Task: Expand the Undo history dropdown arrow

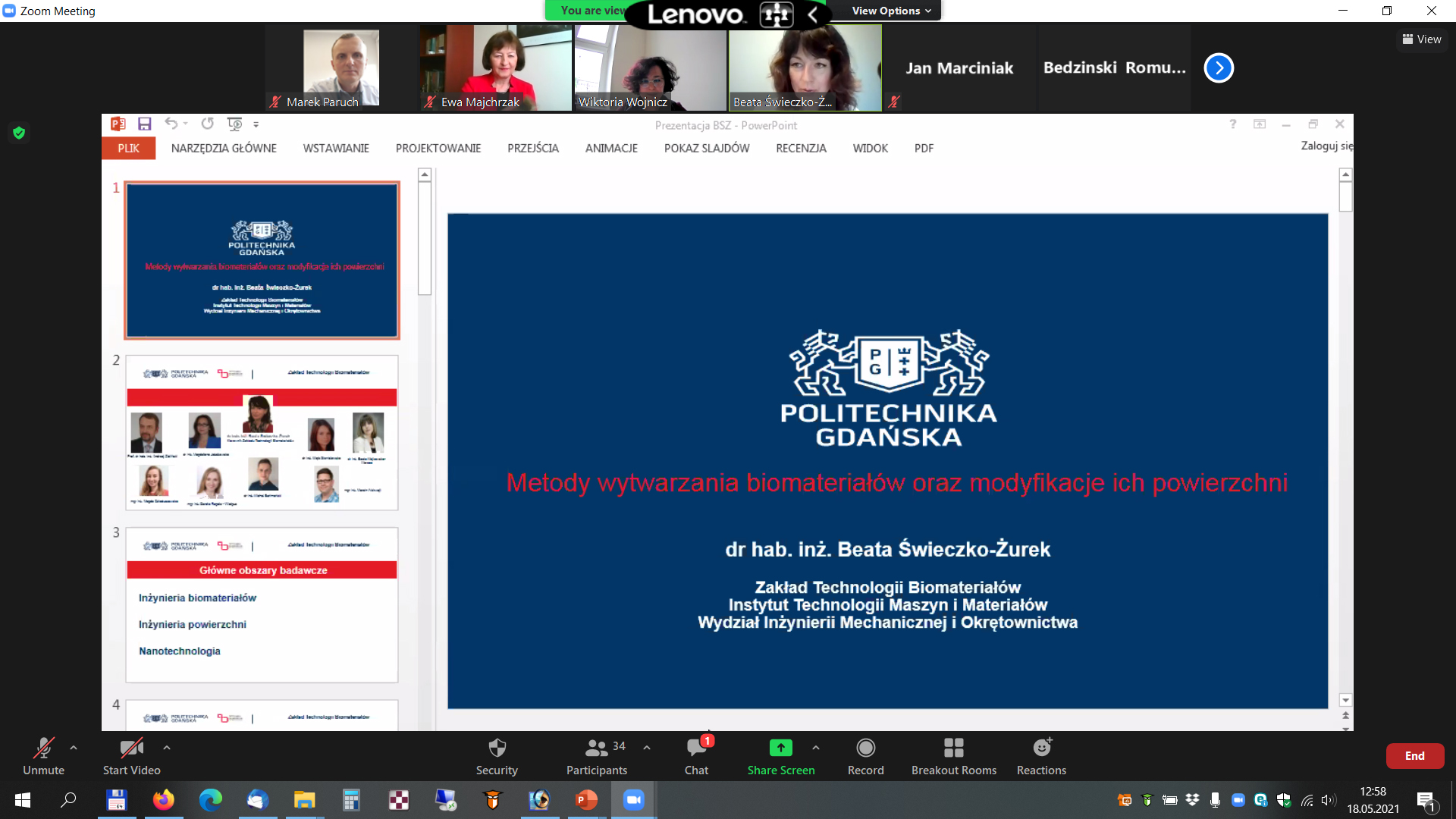Action: click(185, 124)
